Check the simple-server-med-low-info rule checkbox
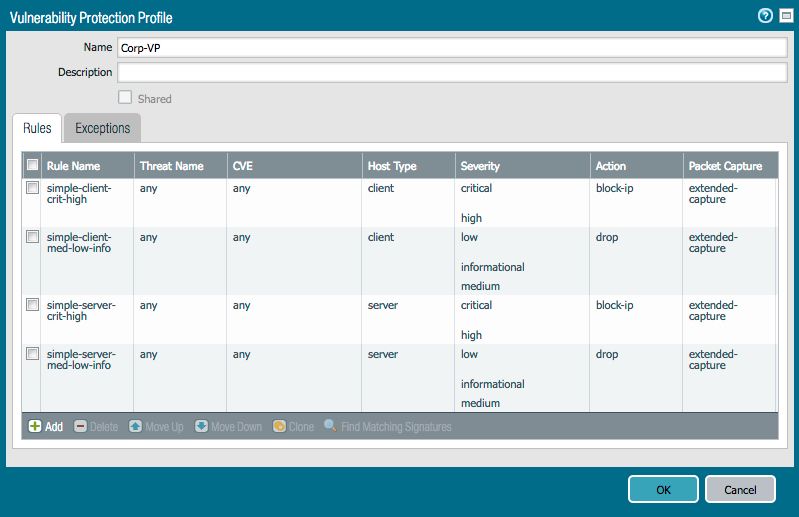 point(32,353)
